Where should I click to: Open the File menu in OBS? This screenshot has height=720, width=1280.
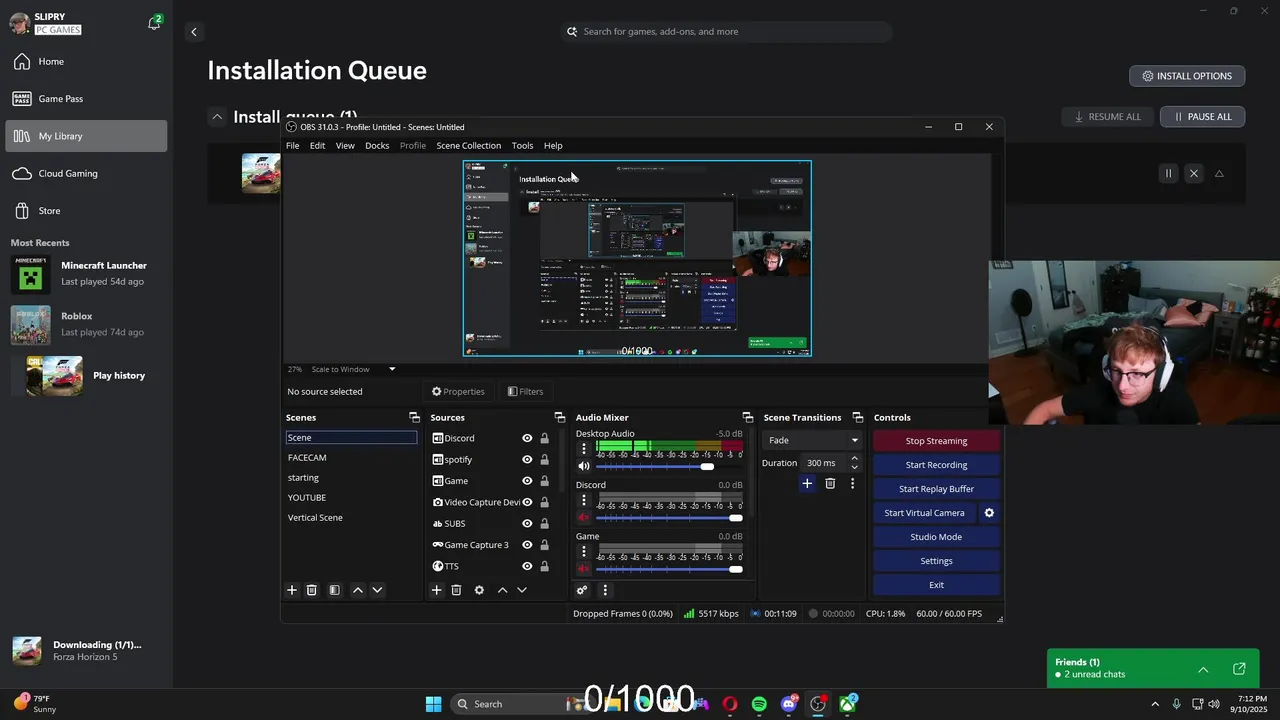(x=293, y=146)
